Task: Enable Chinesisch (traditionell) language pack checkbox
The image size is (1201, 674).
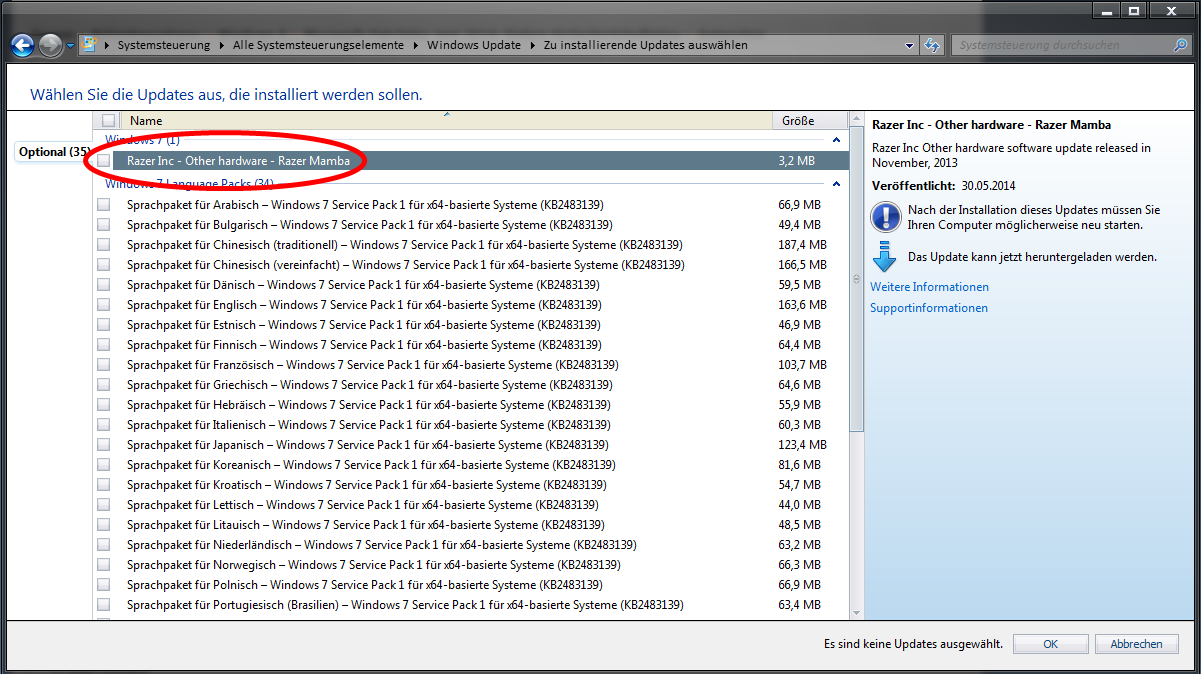Action: pyautogui.click(x=104, y=245)
